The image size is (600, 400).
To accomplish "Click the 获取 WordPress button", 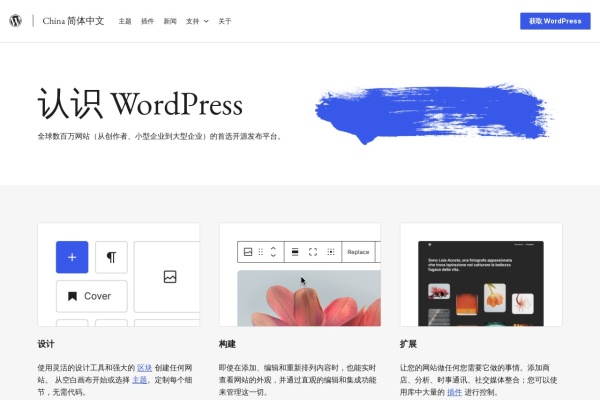I will click(x=555, y=21).
